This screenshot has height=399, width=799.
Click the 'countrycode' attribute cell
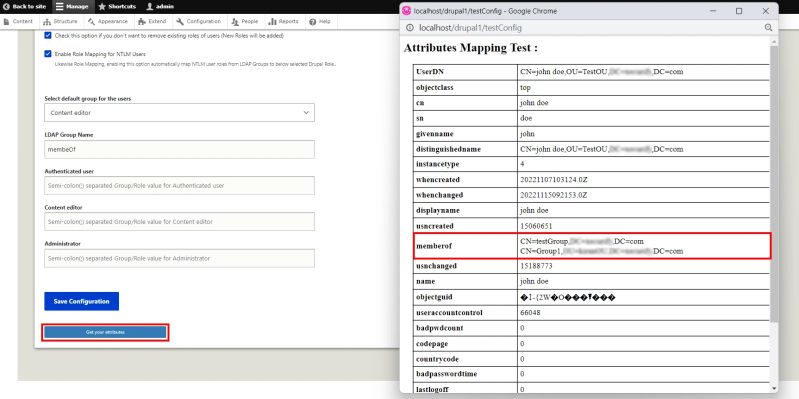click(x=465, y=359)
